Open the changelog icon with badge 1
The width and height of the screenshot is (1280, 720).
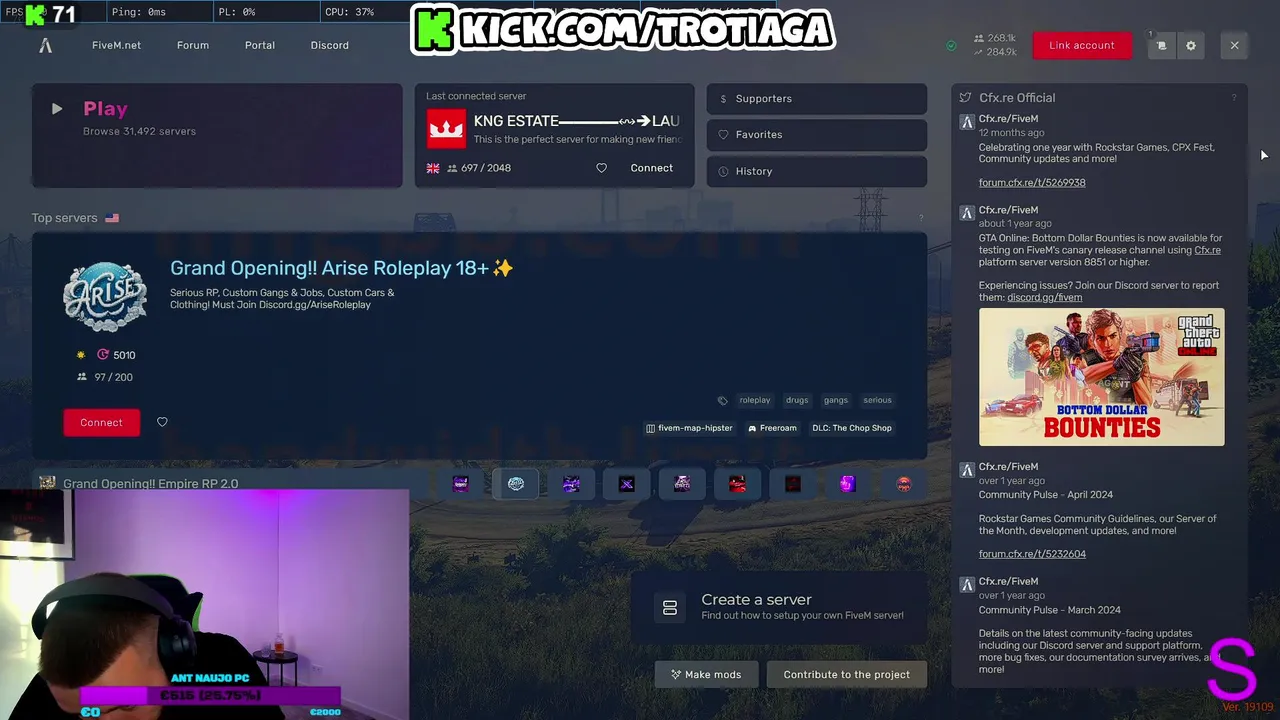pos(1161,45)
